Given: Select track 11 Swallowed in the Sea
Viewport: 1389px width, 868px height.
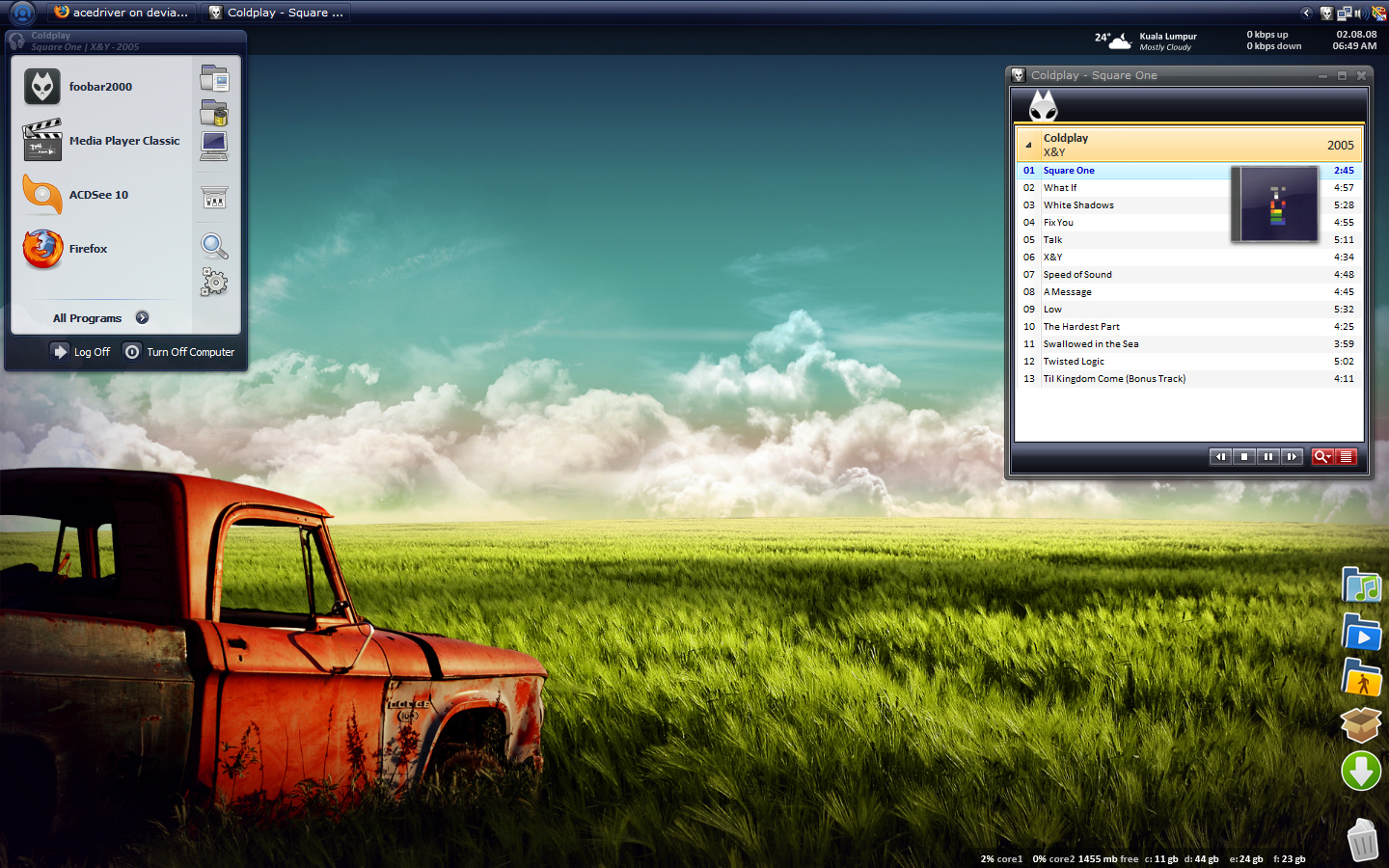Looking at the screenshot, I should tap(1188, 344).
